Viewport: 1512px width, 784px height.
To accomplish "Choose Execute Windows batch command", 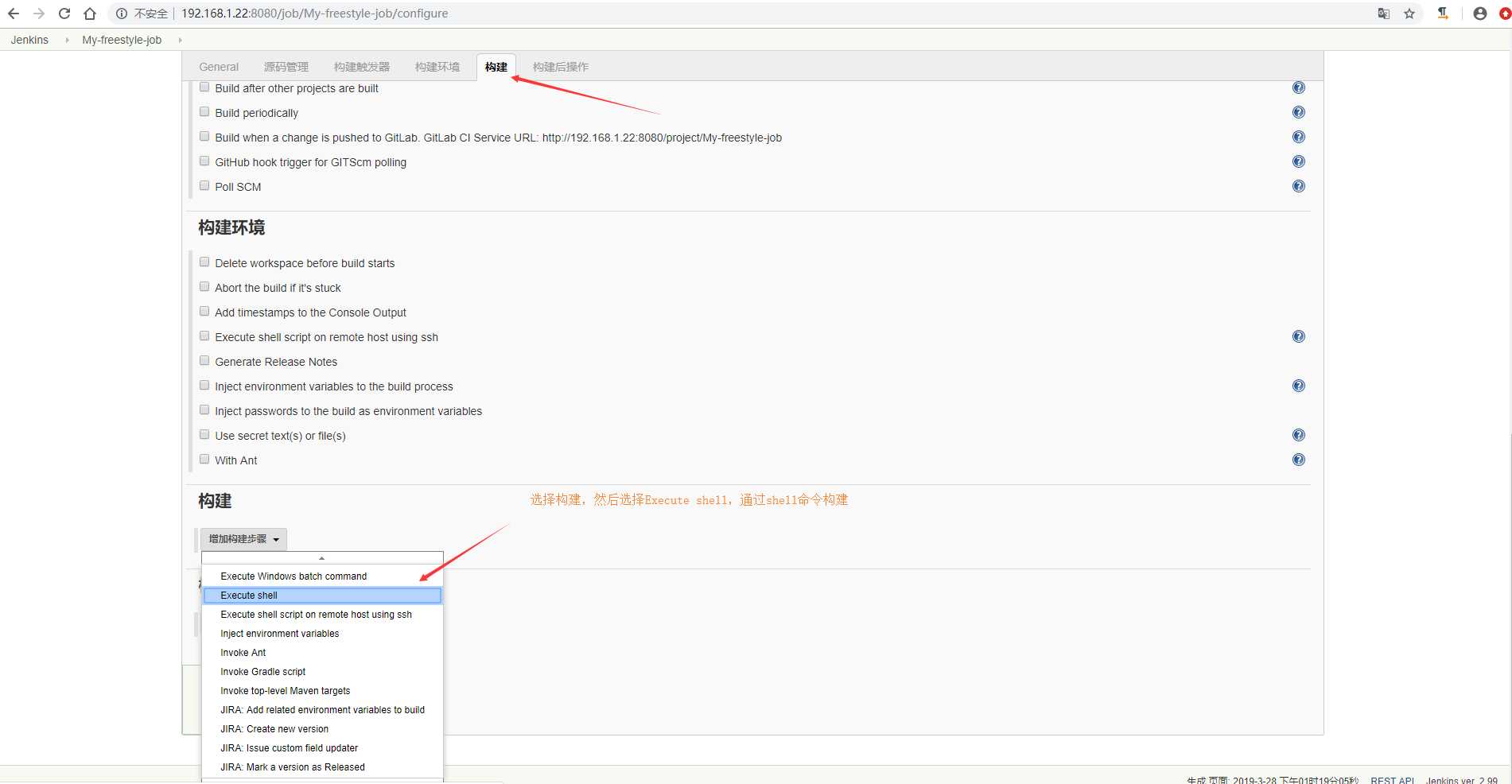I will (x=322, y=576).
